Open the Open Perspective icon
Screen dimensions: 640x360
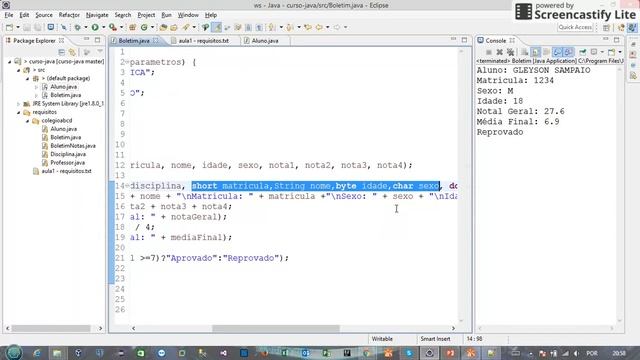[607, 27]
